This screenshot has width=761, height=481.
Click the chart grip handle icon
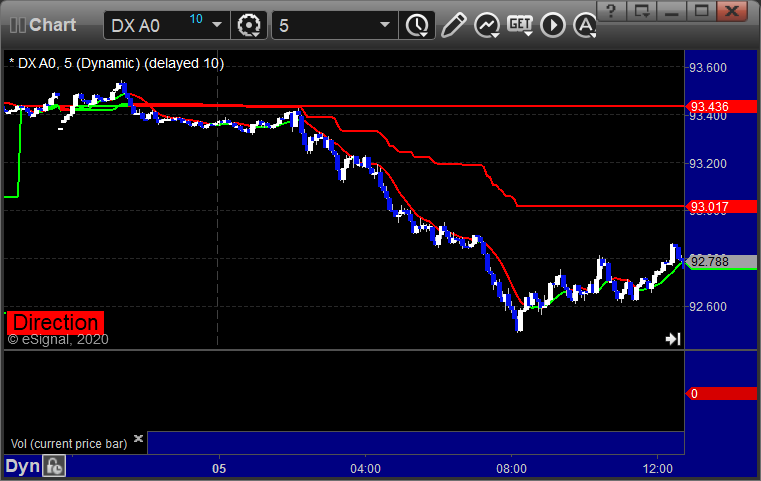[x=17, y=25]
